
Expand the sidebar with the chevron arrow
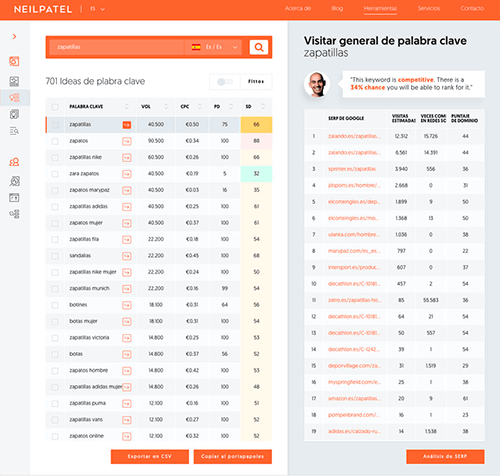point(14,36)
